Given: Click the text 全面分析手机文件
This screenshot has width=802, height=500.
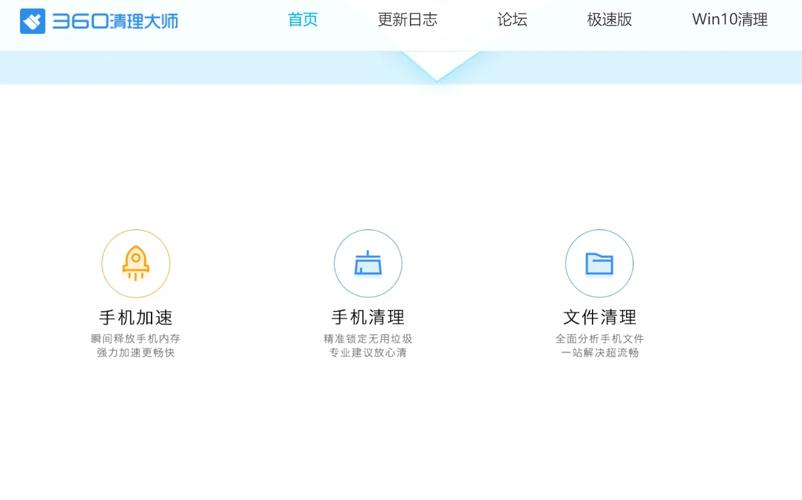Looking at the screenshot, I should coord(599,338).
